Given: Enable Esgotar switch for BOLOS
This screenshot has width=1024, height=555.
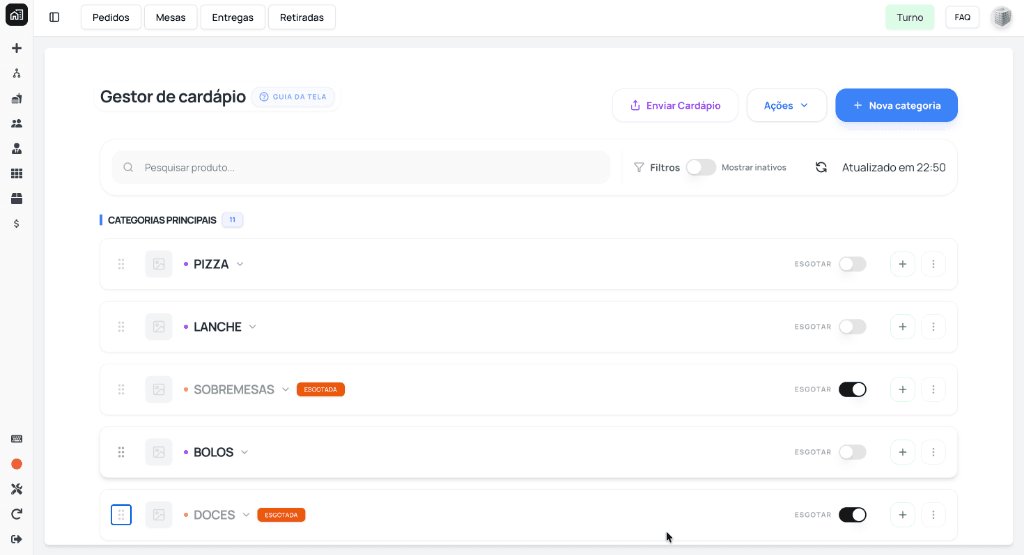Looking at the screenshot, I should point(852,452).
